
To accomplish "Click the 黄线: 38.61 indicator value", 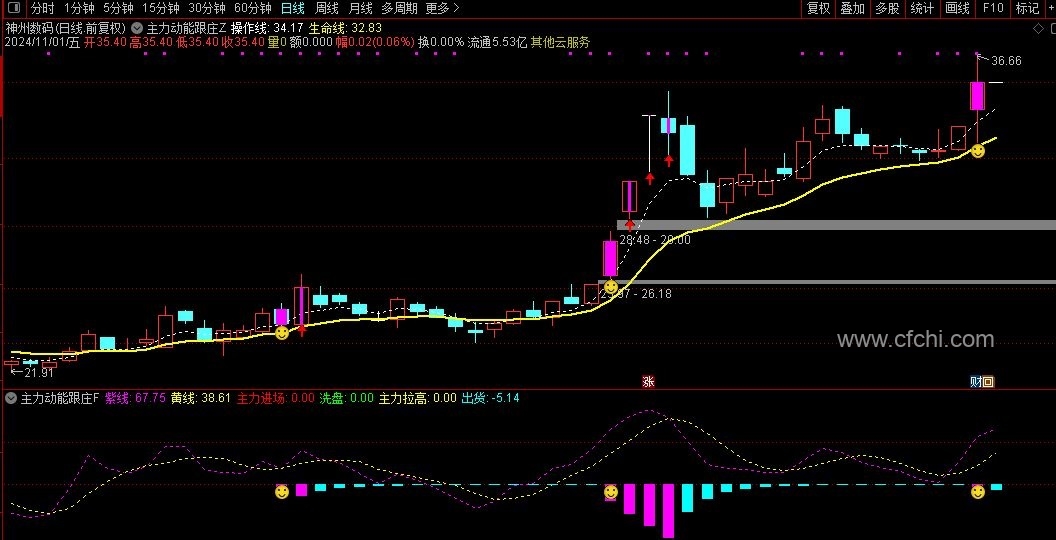I will pyautogui.click(x=201, y=398).
